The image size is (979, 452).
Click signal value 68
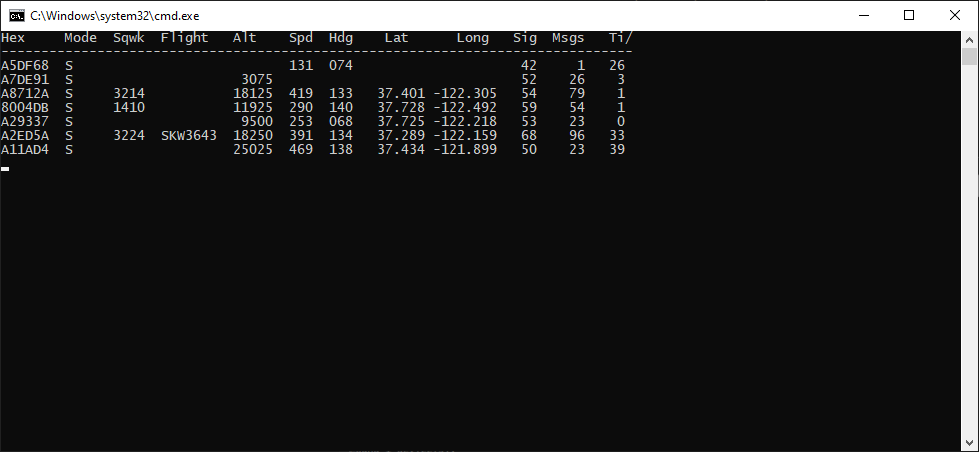[x=529, y=135]
